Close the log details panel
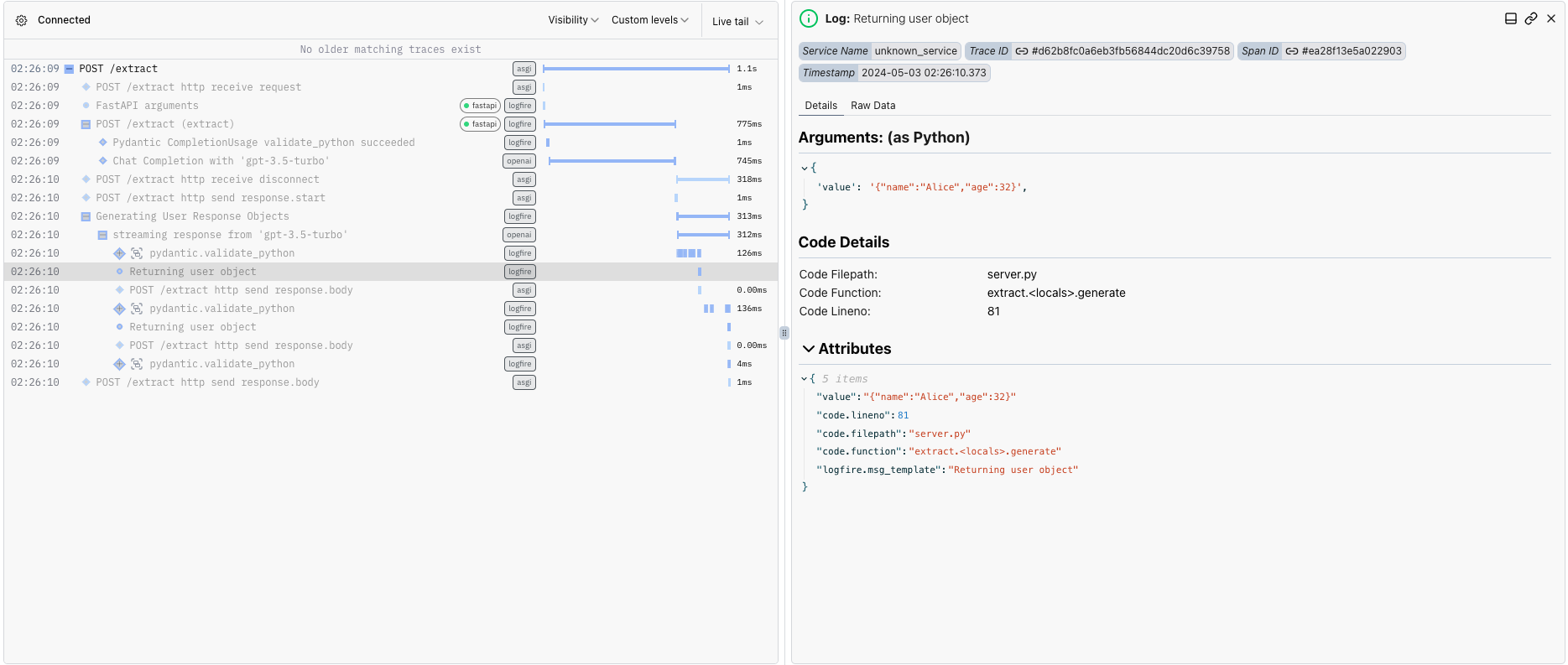 (1550, 18)
